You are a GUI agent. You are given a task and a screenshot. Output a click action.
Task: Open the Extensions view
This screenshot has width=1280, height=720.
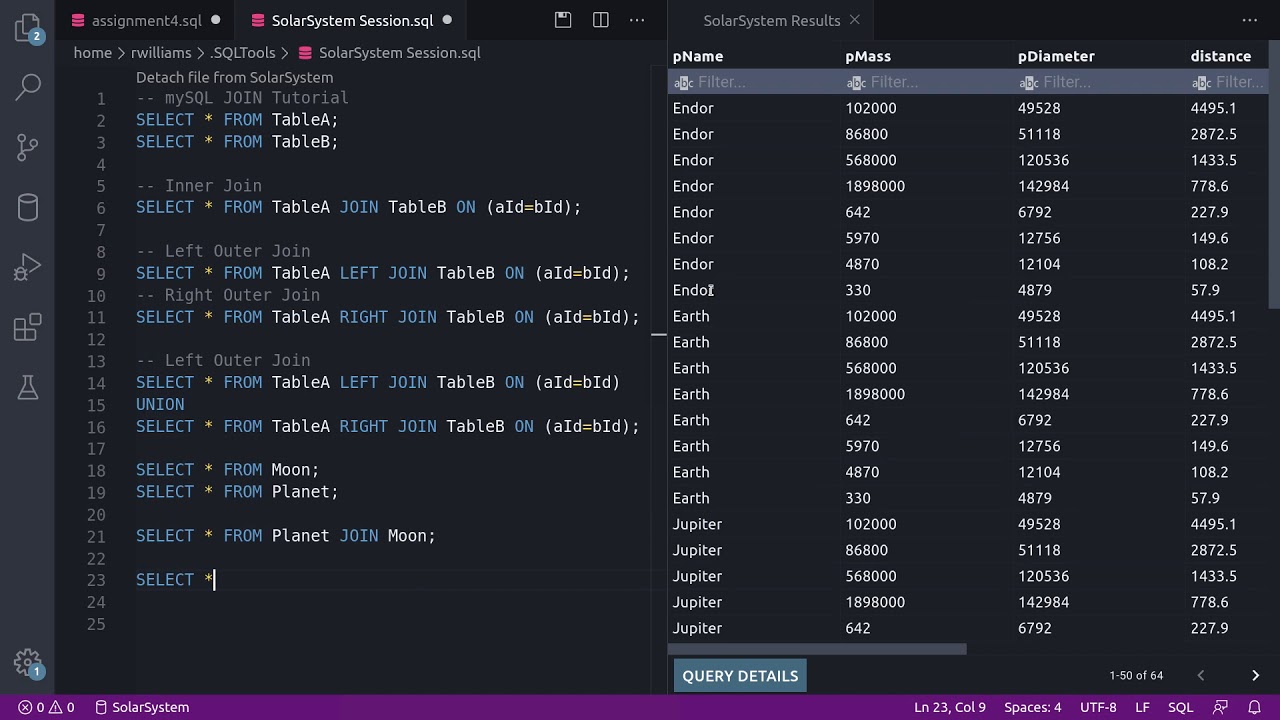click(28, 327)
